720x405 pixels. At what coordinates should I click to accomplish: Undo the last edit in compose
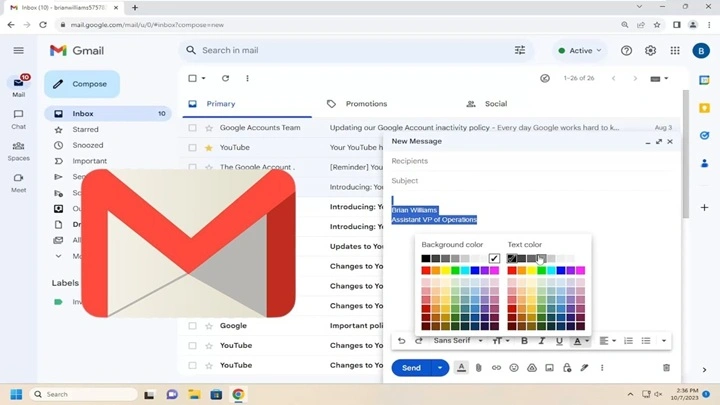click(402, 341)
